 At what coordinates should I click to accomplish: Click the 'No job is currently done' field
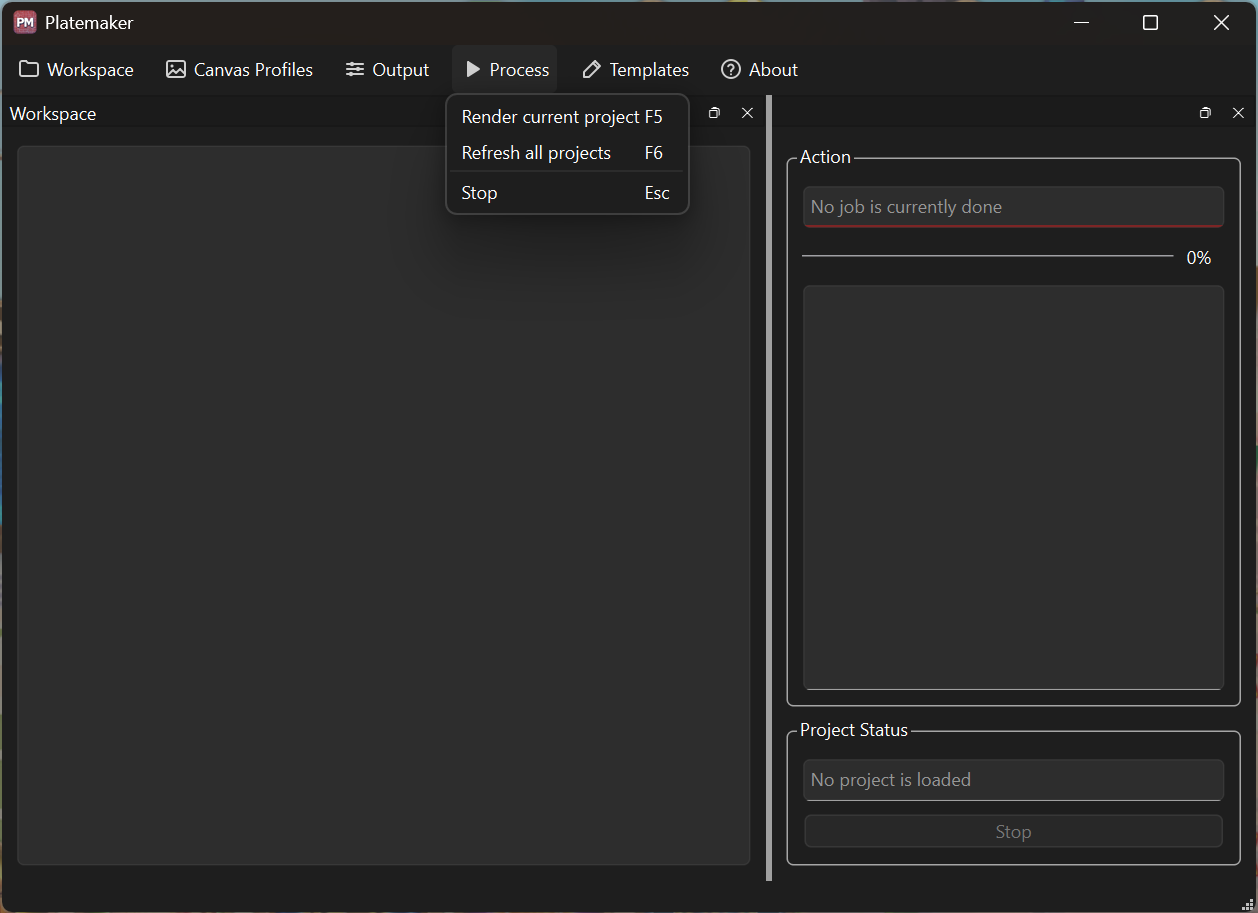coord(1013,207)
